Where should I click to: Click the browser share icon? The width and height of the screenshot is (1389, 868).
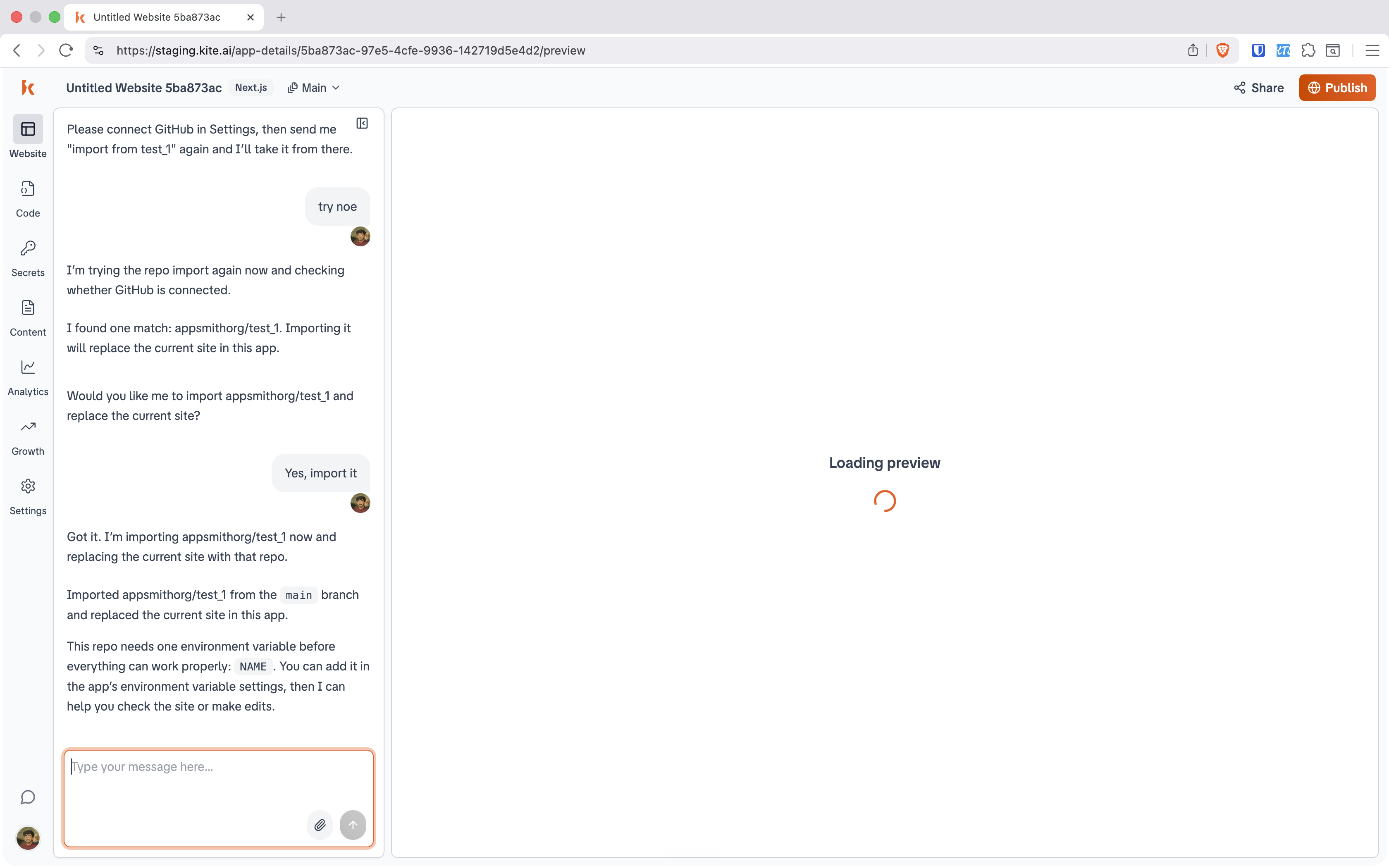click(x=1193, y=50)
